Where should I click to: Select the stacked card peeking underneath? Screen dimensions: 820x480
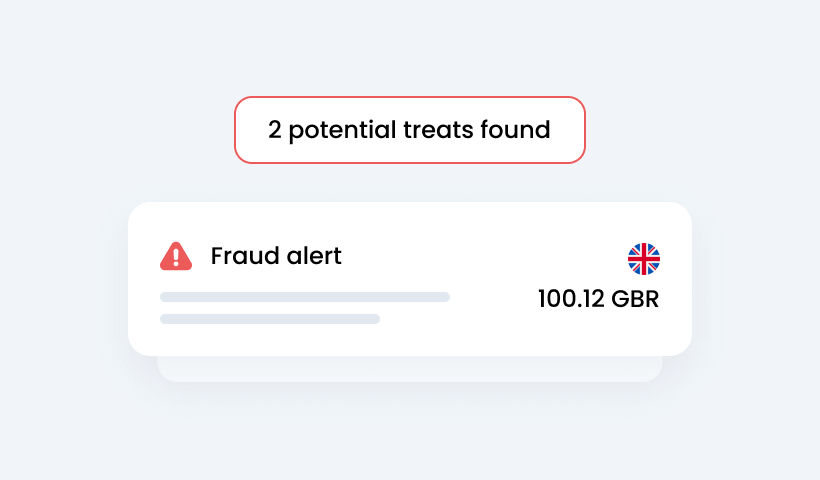410,369
